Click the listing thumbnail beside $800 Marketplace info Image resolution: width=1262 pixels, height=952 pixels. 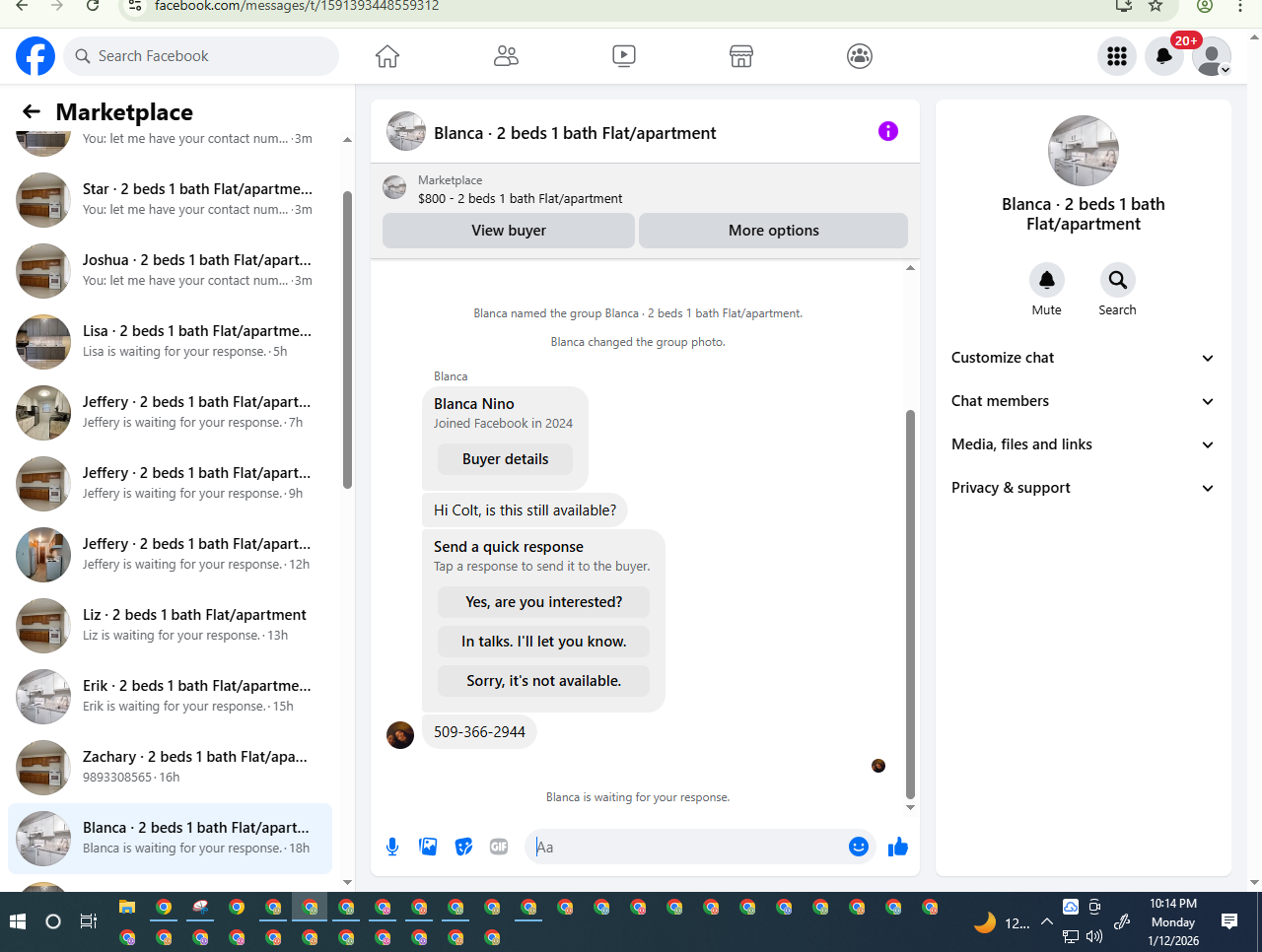[x=394, y=187]
